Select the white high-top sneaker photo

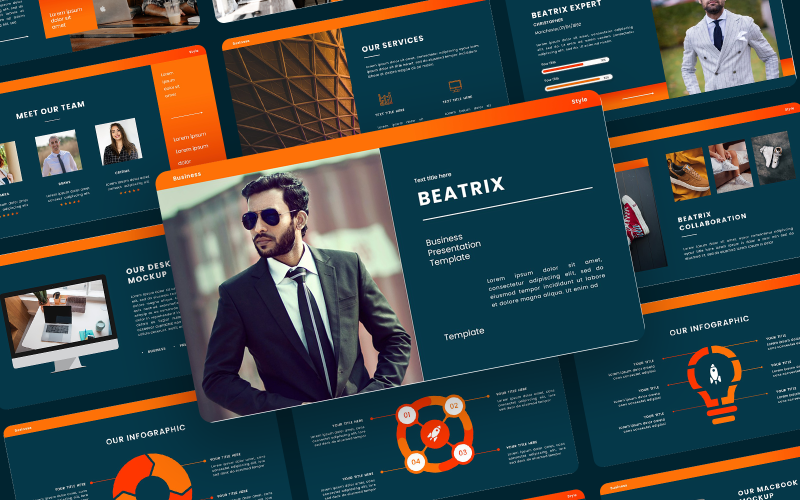[773, 157]
